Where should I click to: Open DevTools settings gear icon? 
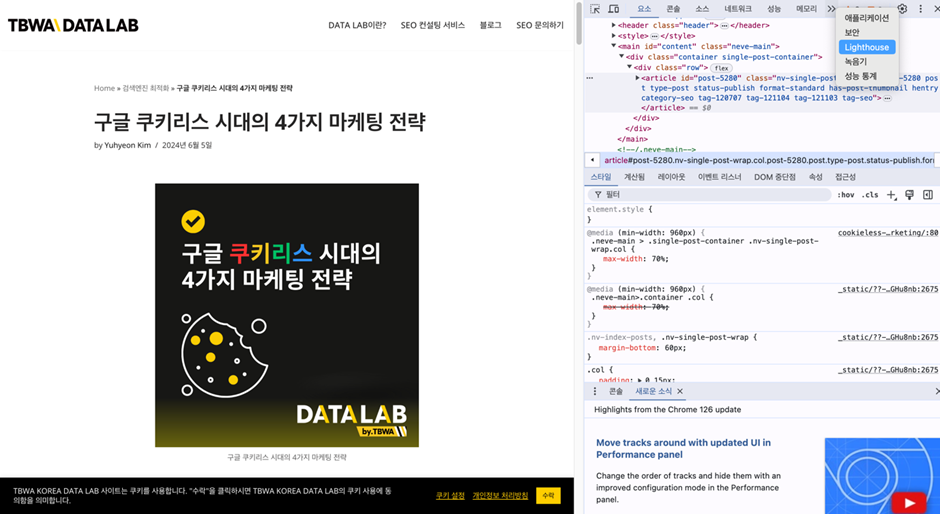pyautogui.click(x=902, y=8)
